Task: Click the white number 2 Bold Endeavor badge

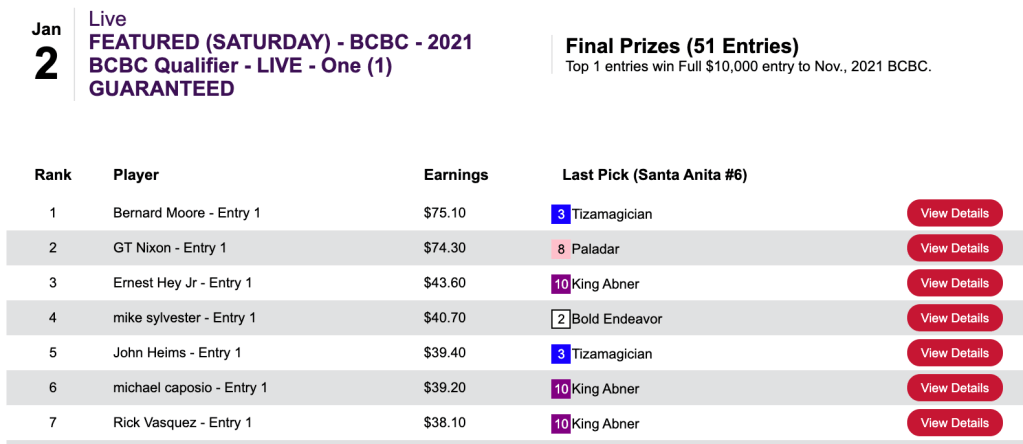Action: point(560,319)
